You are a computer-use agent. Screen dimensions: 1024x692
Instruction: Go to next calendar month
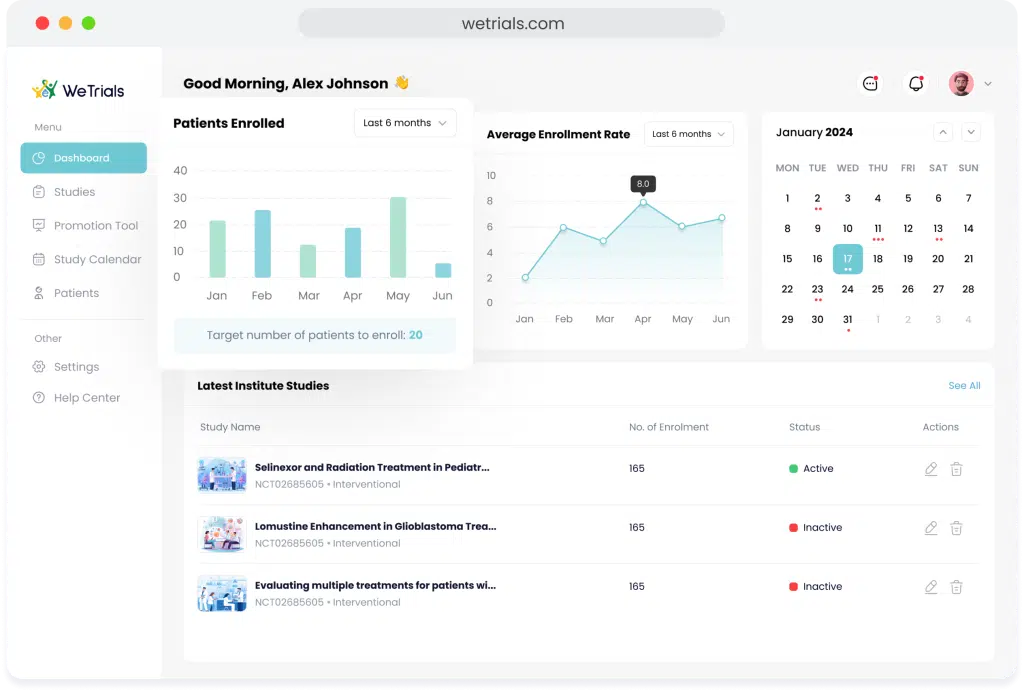(x=971, y=132)
